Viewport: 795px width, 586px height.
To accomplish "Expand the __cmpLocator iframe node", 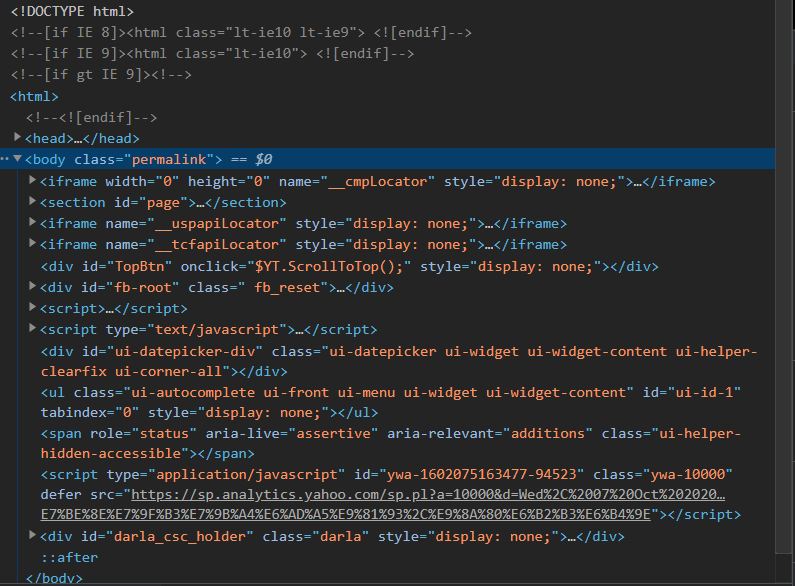I will tap(32, 179).
